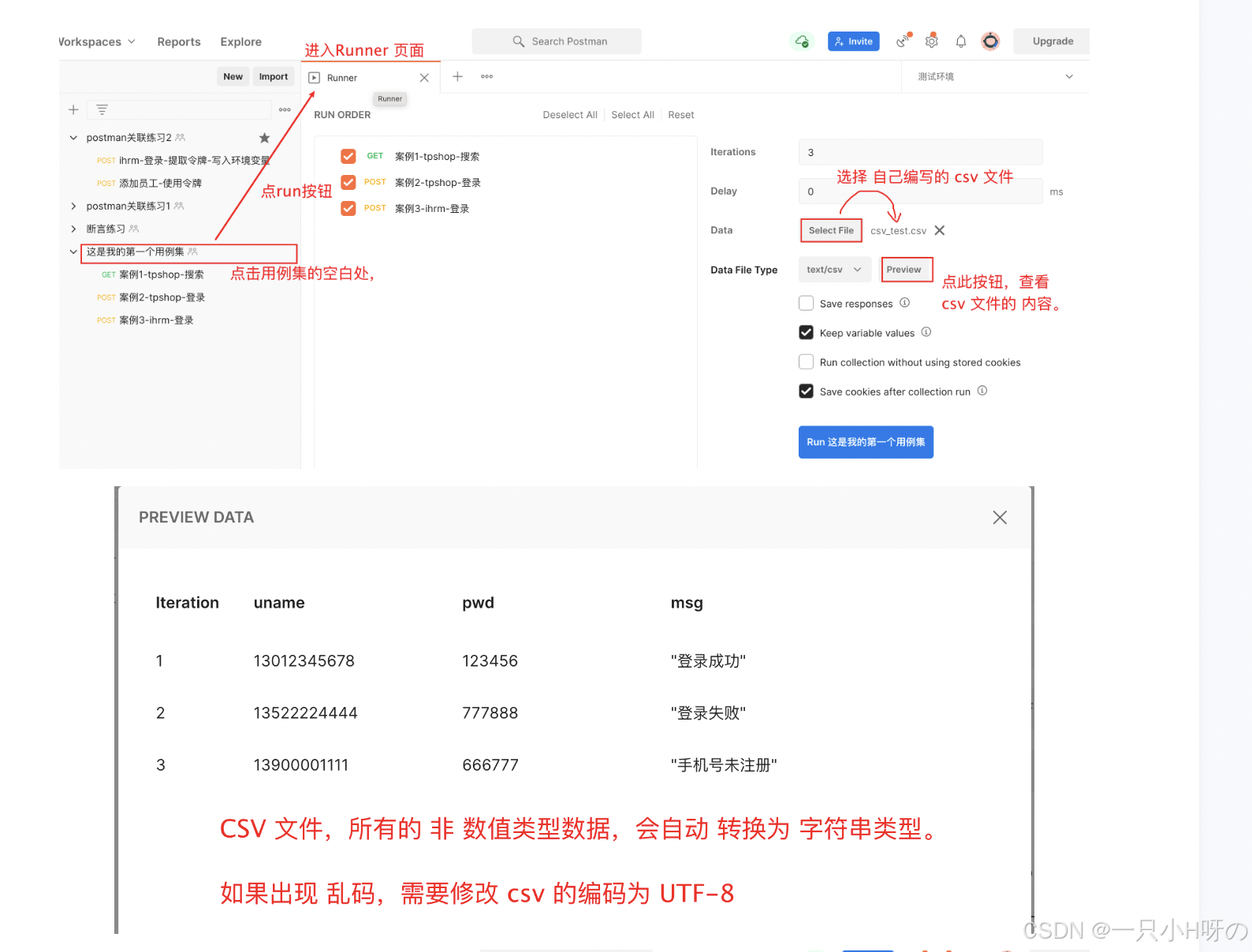Select msg cell "手机号未注册"
Image resolution: width=1252 pixels, height=952 pixels.
pos(724,765)
